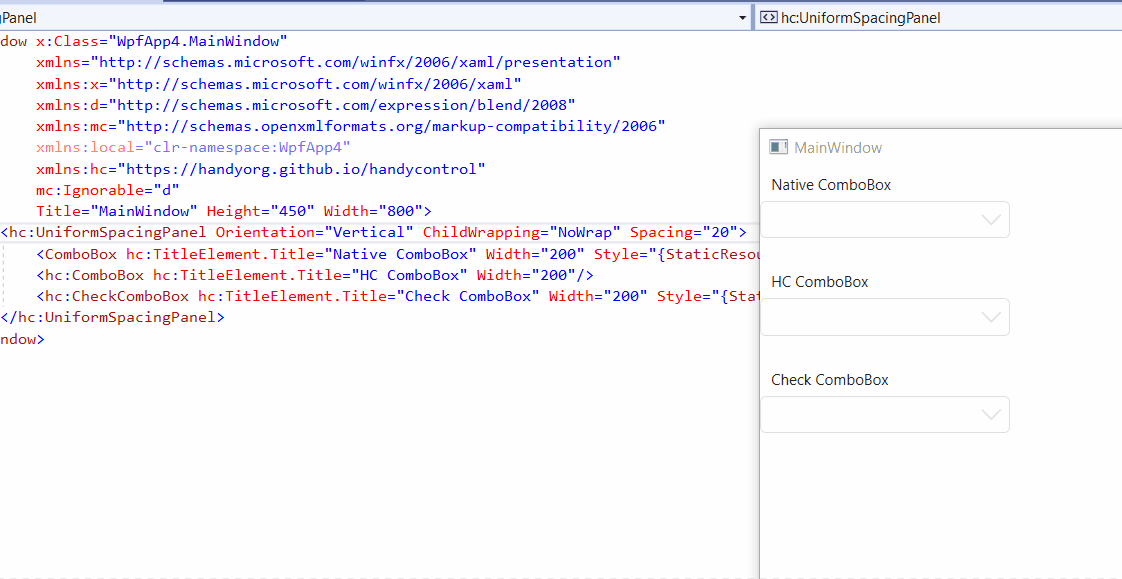
Task: Click the XAML element icon beside hc:UniformSpacingPanel breadcrumb
Action: tap(769, 17)
